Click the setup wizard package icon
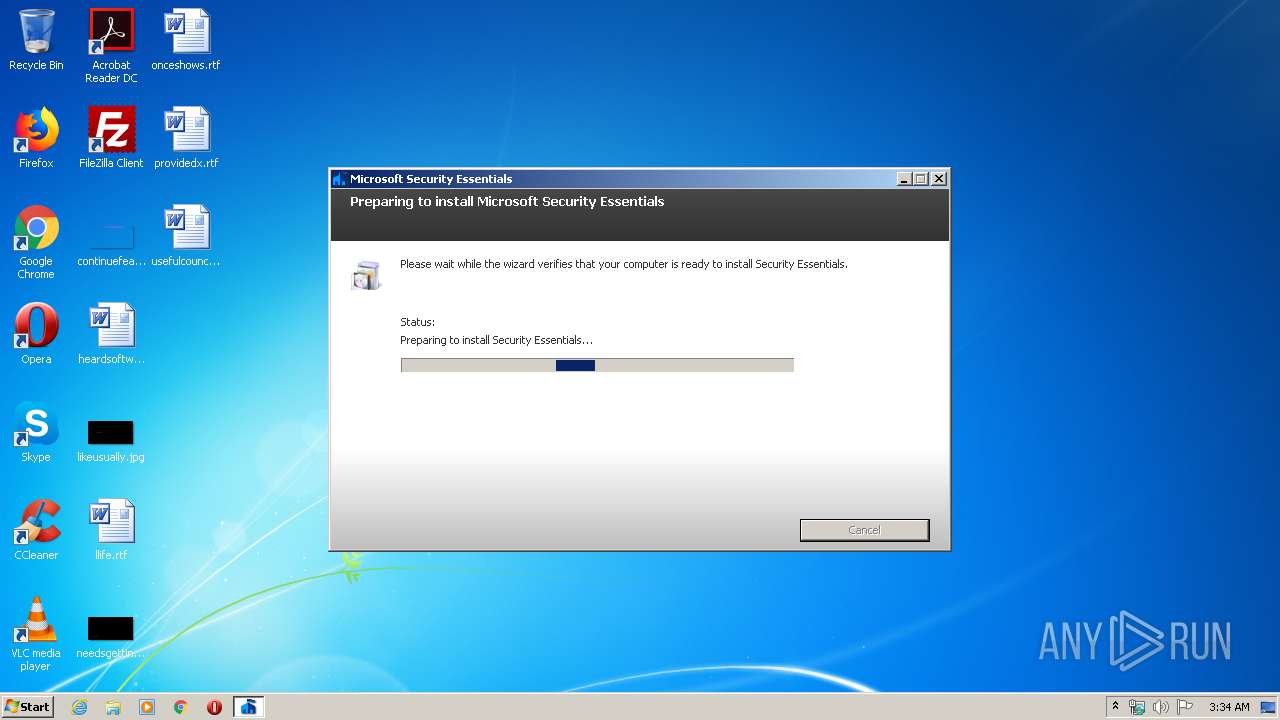The image size is (1280, 720). [x=367, y=275]
